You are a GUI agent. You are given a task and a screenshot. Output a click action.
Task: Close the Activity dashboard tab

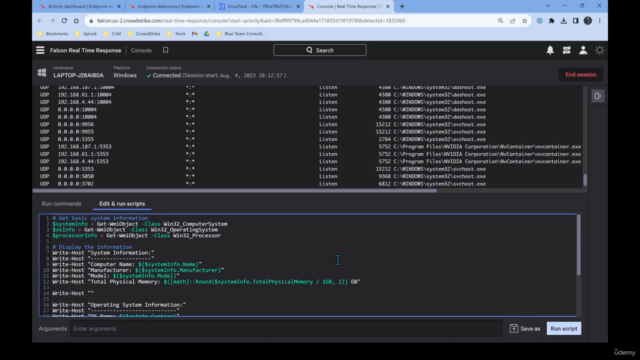click(x=119, y=6)
